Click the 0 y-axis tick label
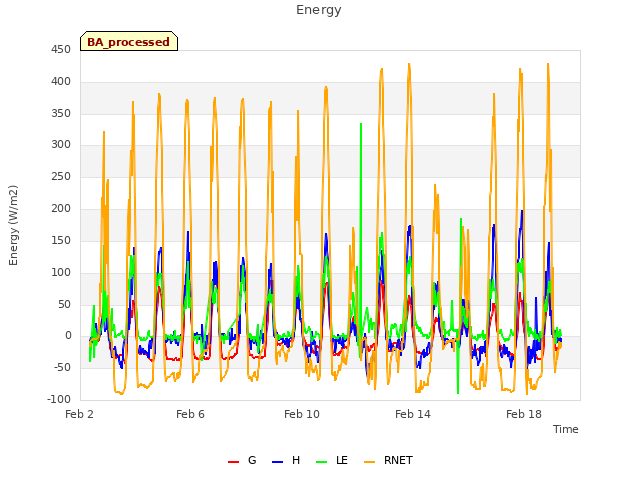Image resolution: width=640 pixels, height=480 pixels. pyautogui.click(x=68, y=336)
